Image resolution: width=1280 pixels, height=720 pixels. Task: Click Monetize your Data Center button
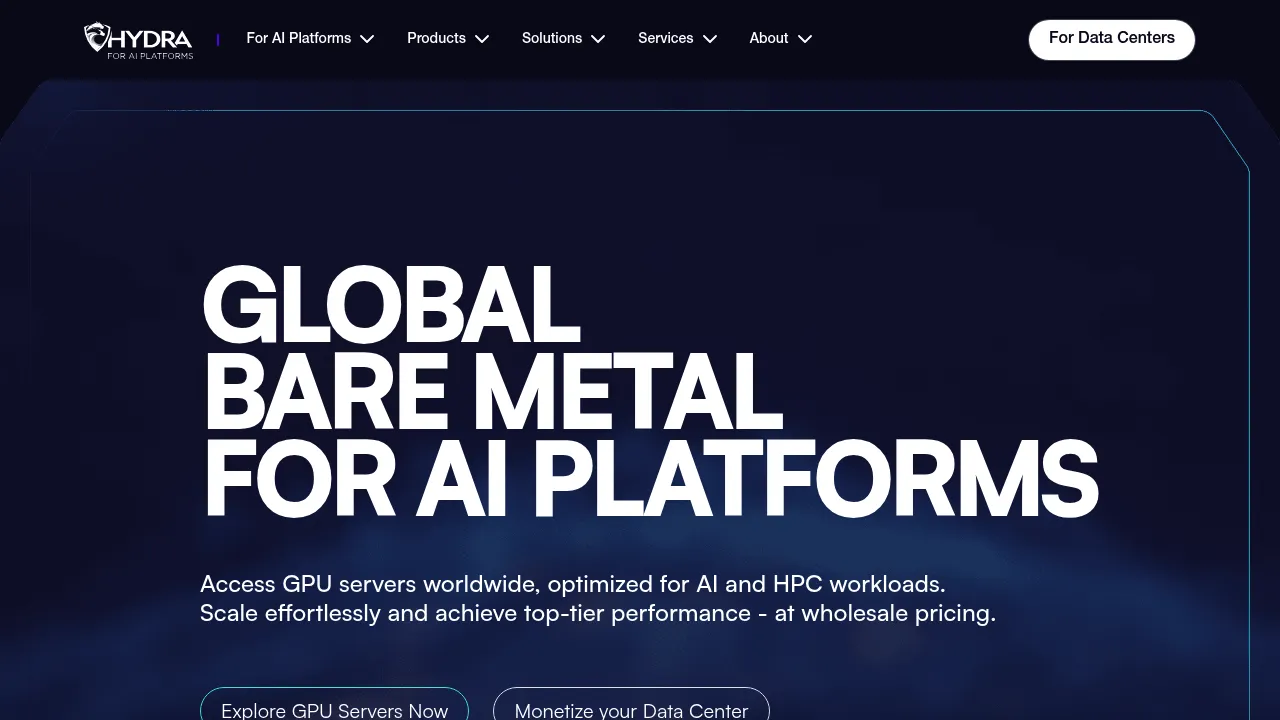pos(631,704)
